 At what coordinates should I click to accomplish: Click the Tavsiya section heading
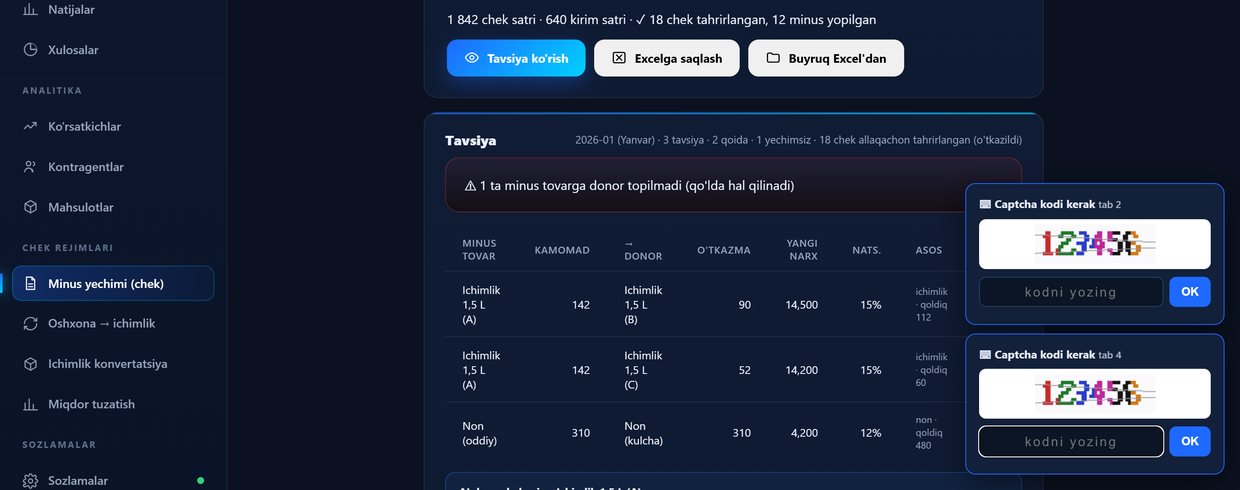[470, 141]
